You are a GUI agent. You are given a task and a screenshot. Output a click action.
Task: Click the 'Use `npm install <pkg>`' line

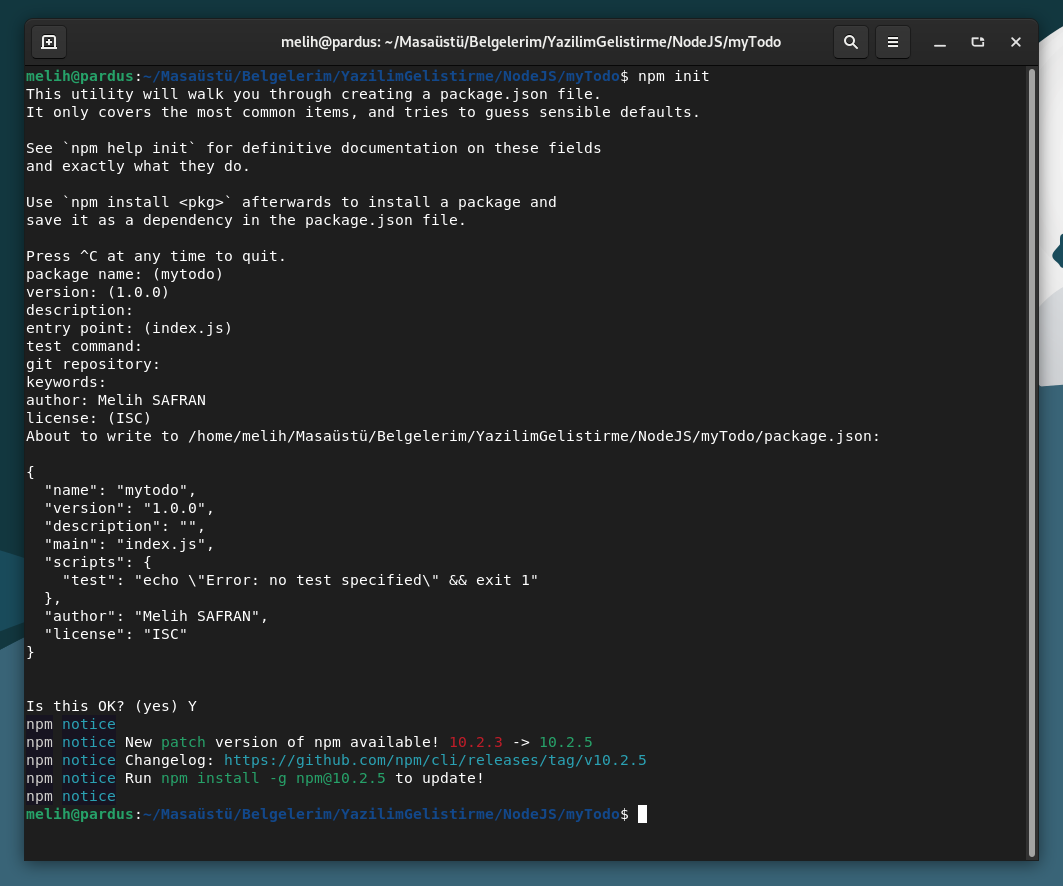pyautogui.click(x=291, y=202)
